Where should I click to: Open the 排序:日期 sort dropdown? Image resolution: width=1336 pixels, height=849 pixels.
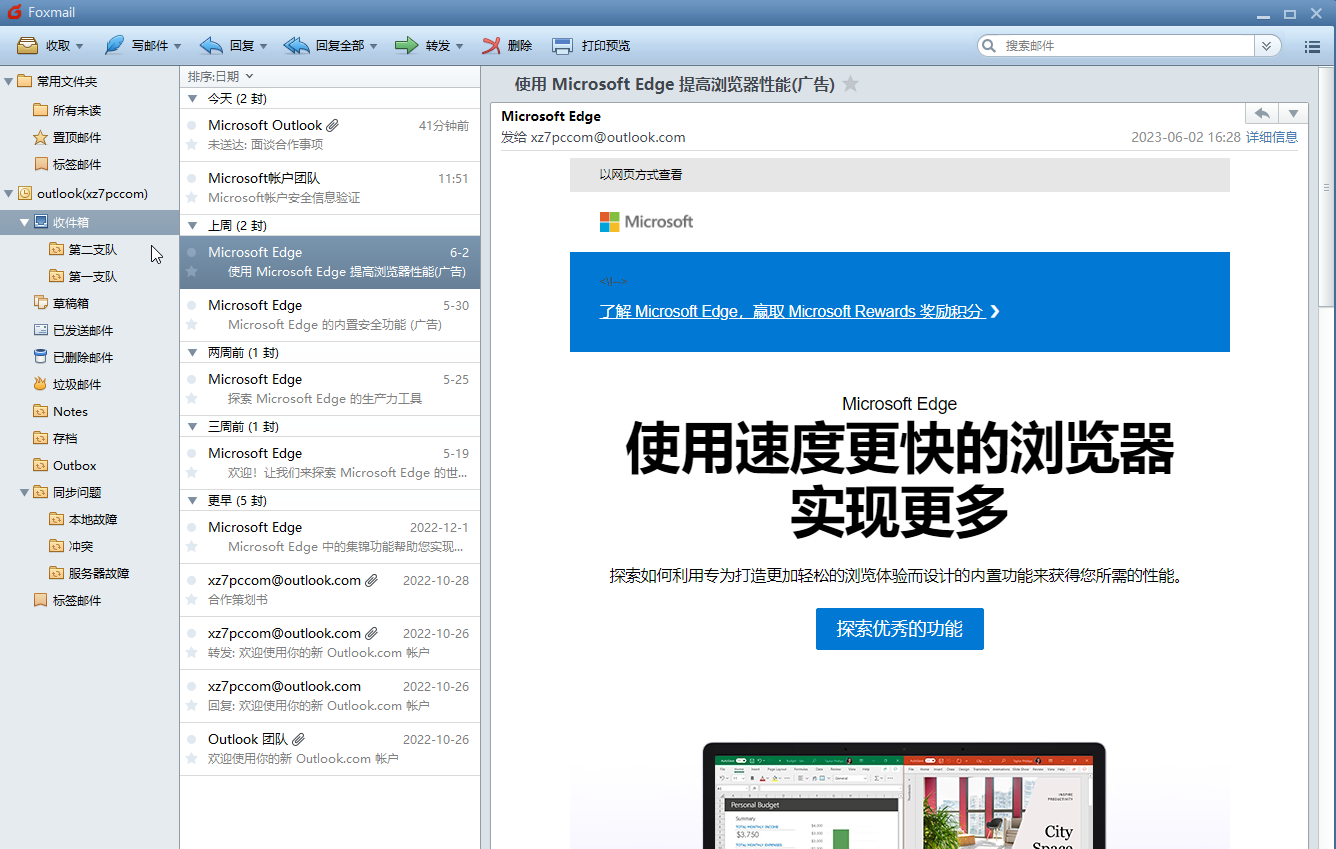click(x=220, y=76)
